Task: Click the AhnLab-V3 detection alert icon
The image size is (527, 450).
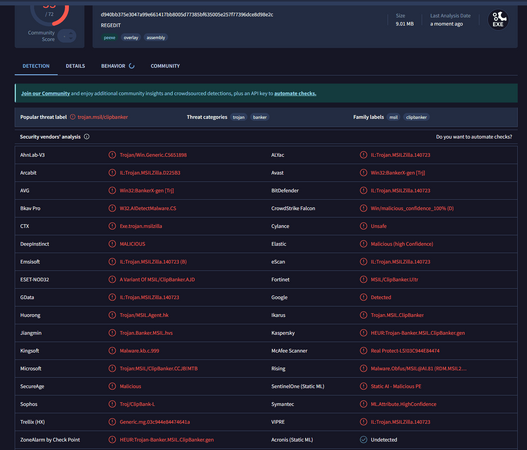Action: tap(112, 155)
